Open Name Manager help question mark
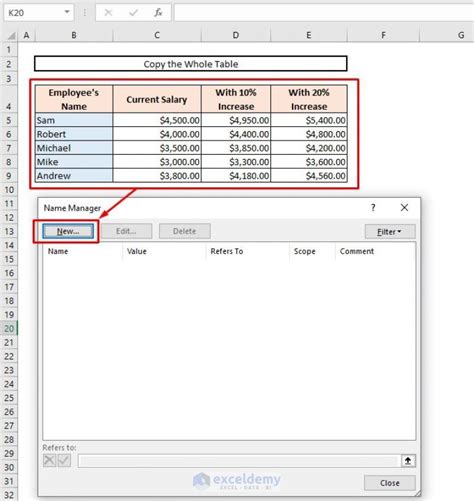This screenshot has height=501, width=474. click(373, 208)
